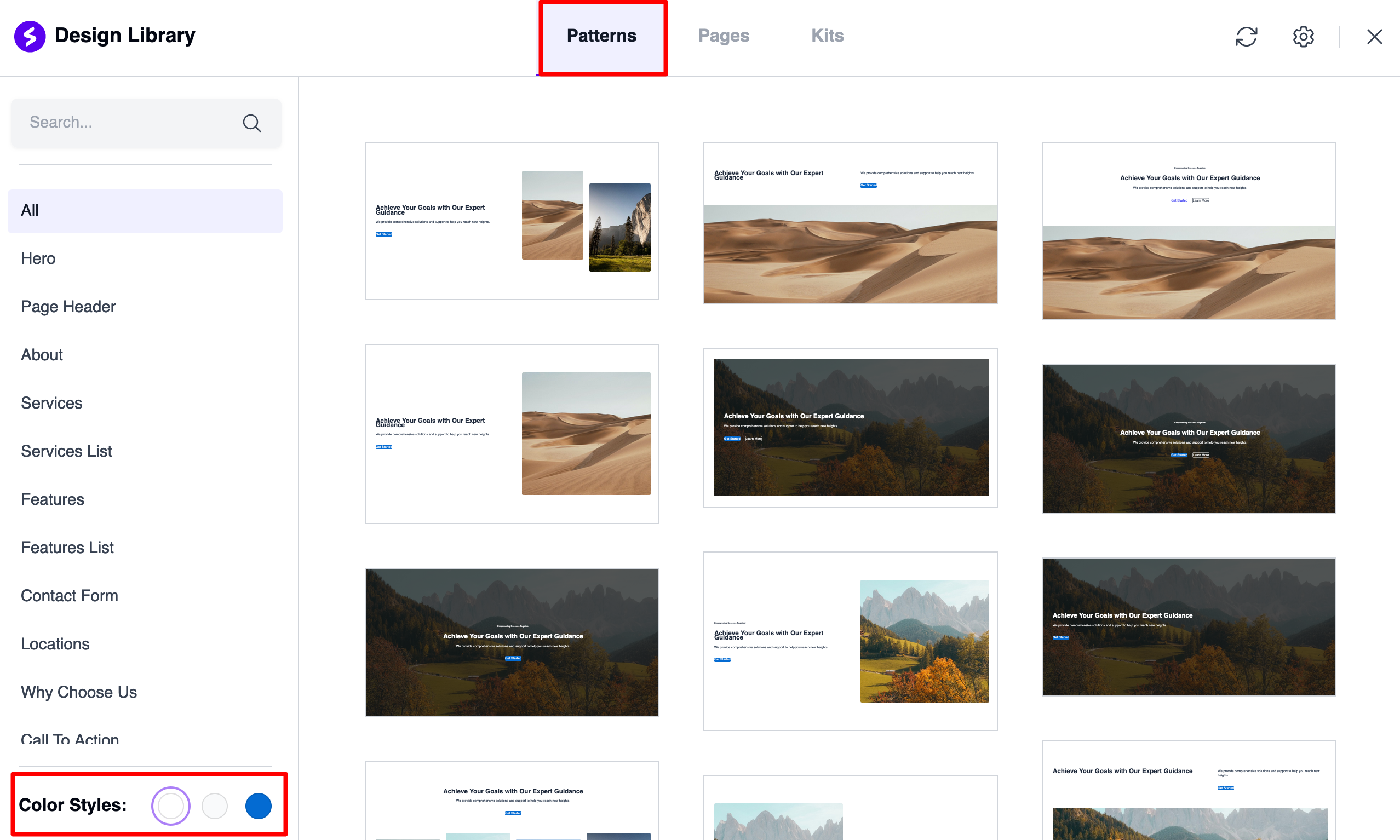Select the light gray color style
The height and width of the screenshot is (840, 1400).
click(215, 805)
